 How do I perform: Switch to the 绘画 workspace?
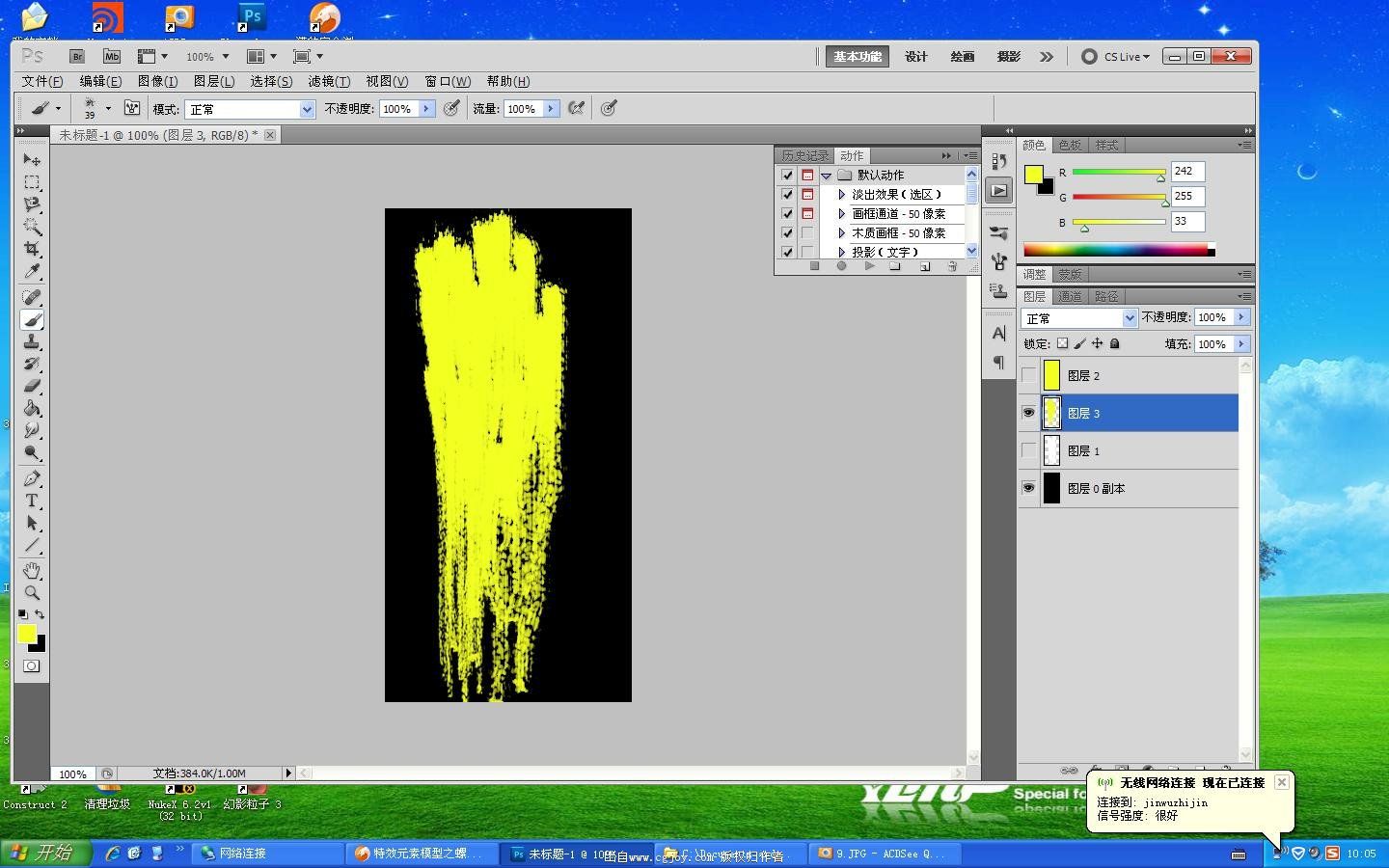click(963, 57)
